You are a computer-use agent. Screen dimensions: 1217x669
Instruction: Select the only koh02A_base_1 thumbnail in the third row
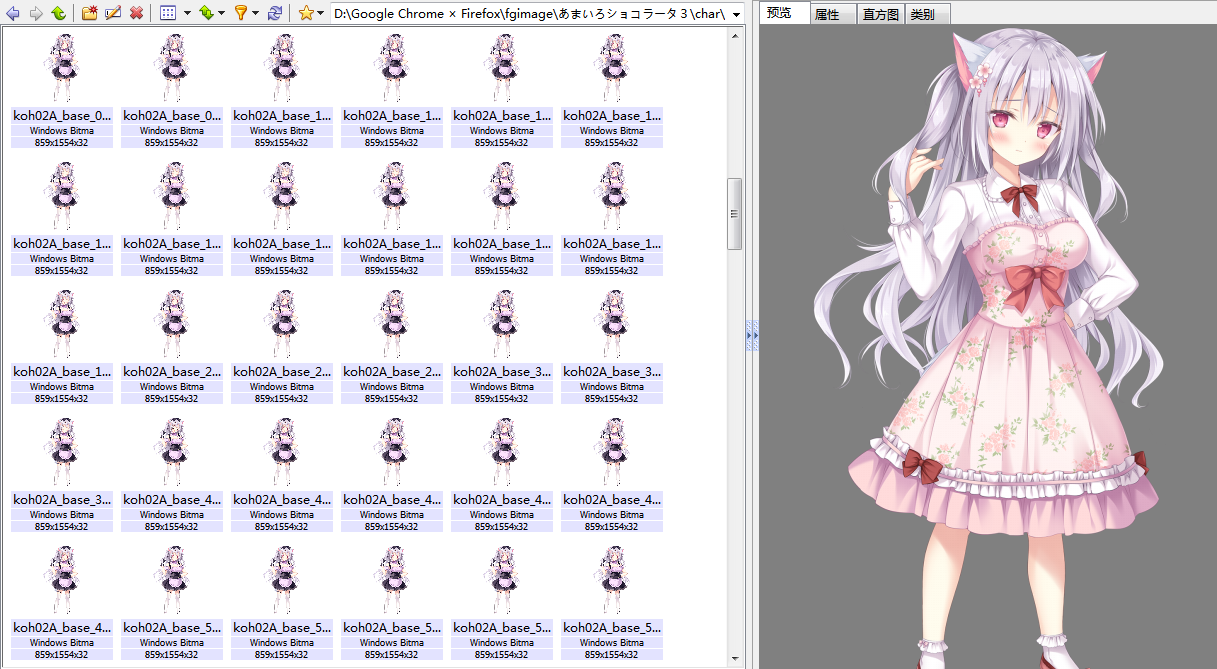(x=62, y=346)
